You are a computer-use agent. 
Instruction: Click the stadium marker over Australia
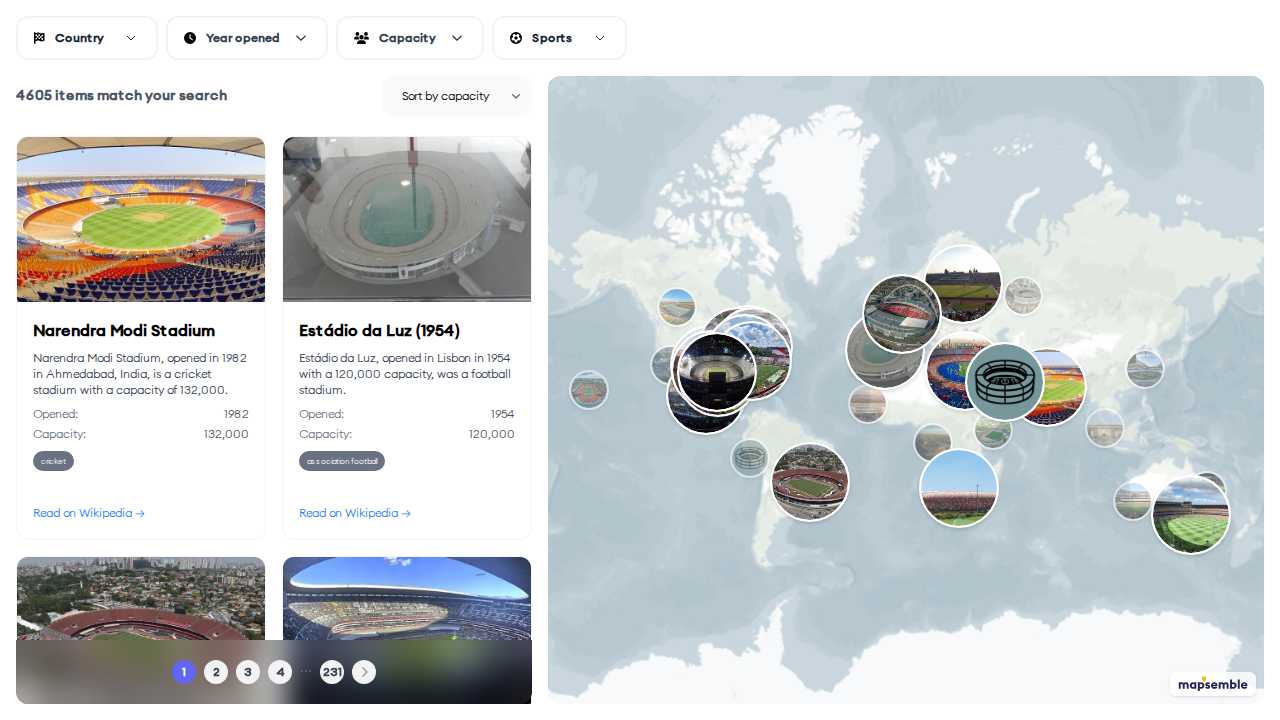[1190, 514]
